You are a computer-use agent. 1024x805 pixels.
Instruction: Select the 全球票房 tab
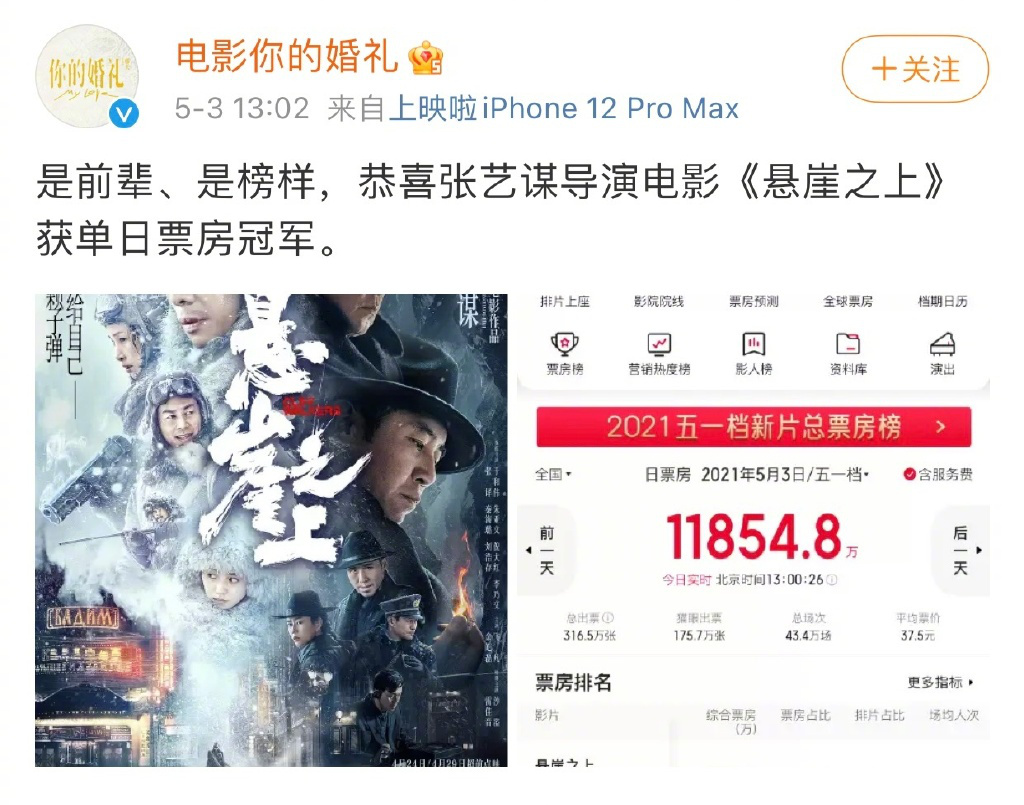click(x=848, y=302)
